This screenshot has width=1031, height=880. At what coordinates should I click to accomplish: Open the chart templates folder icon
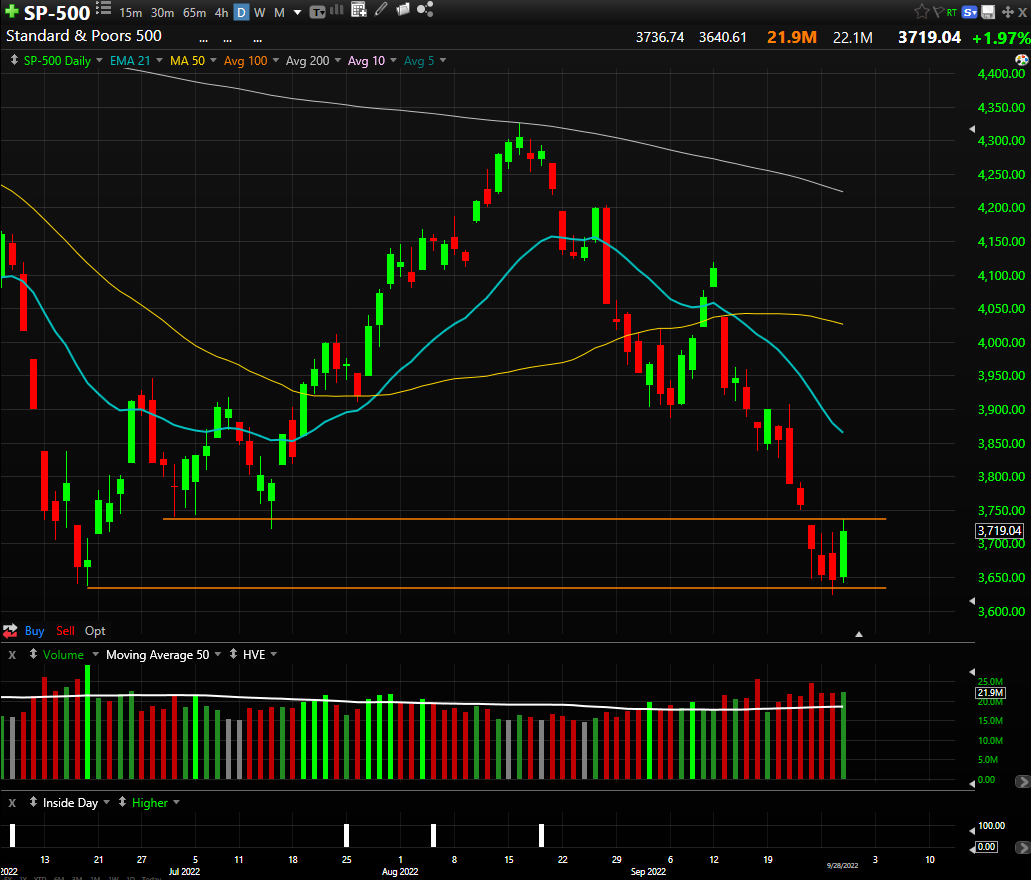[x=402, y=9]
